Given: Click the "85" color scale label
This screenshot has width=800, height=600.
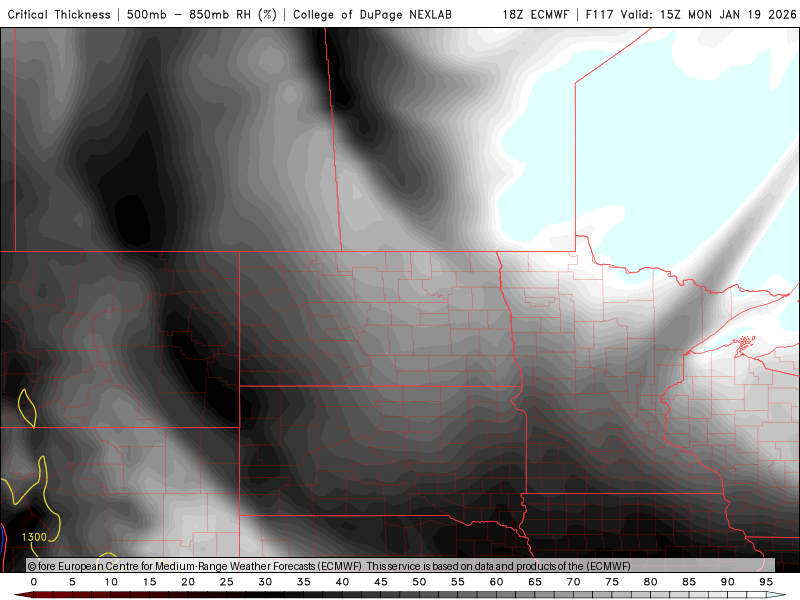Looking at the screenshot, I should (x=689, y=582).
